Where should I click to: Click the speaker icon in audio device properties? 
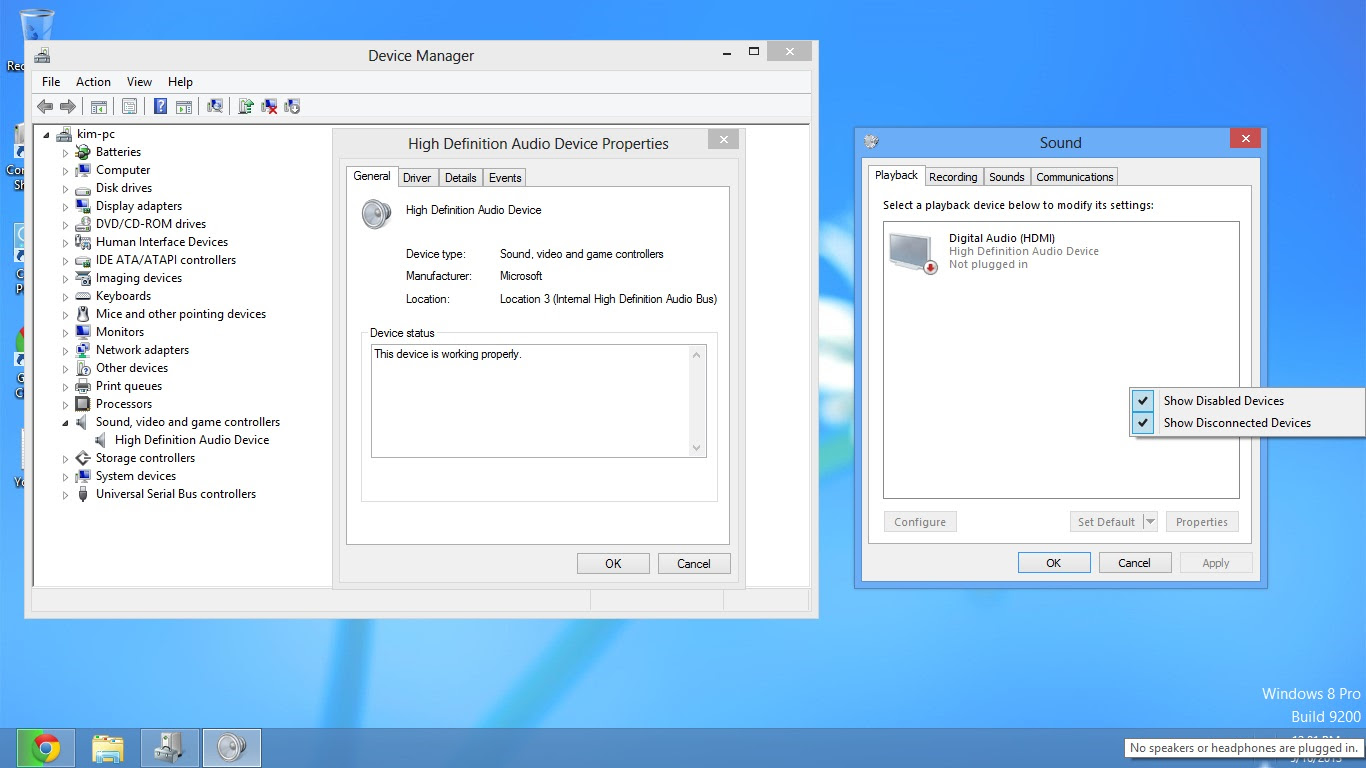point(377,214)
